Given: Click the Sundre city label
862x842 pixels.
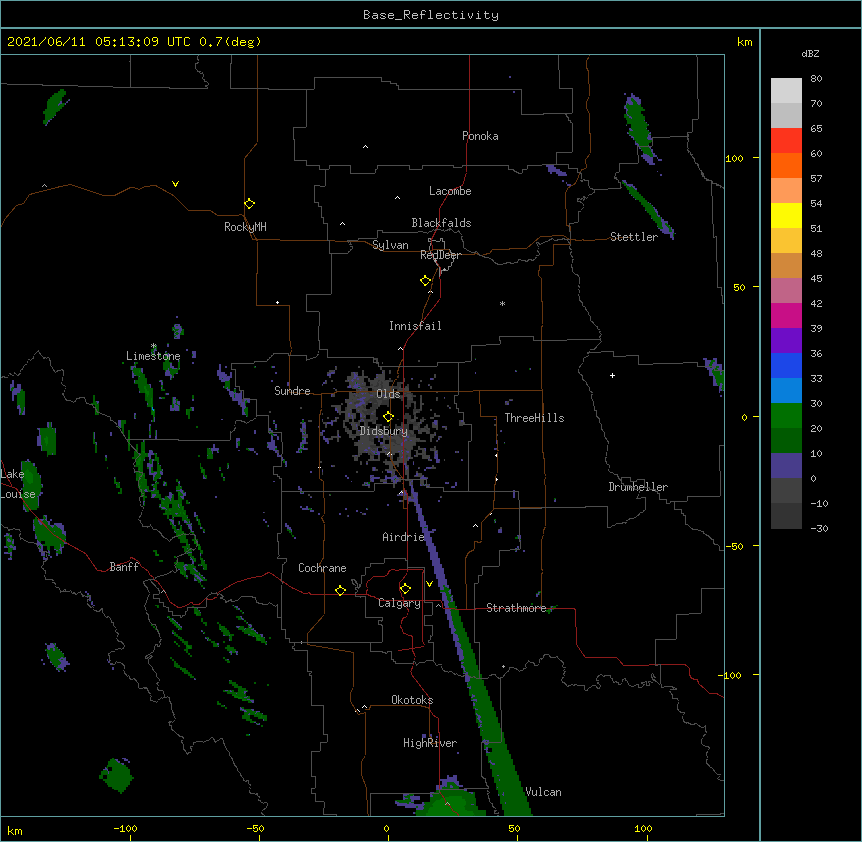Looking at the screenshot, I should tap(292, 391).
